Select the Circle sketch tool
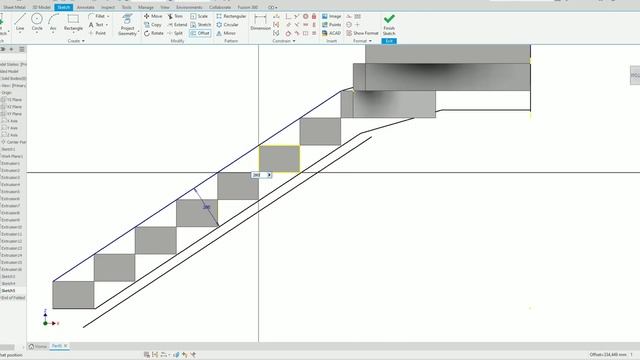640x360 pixels. [x=37, y=22]
